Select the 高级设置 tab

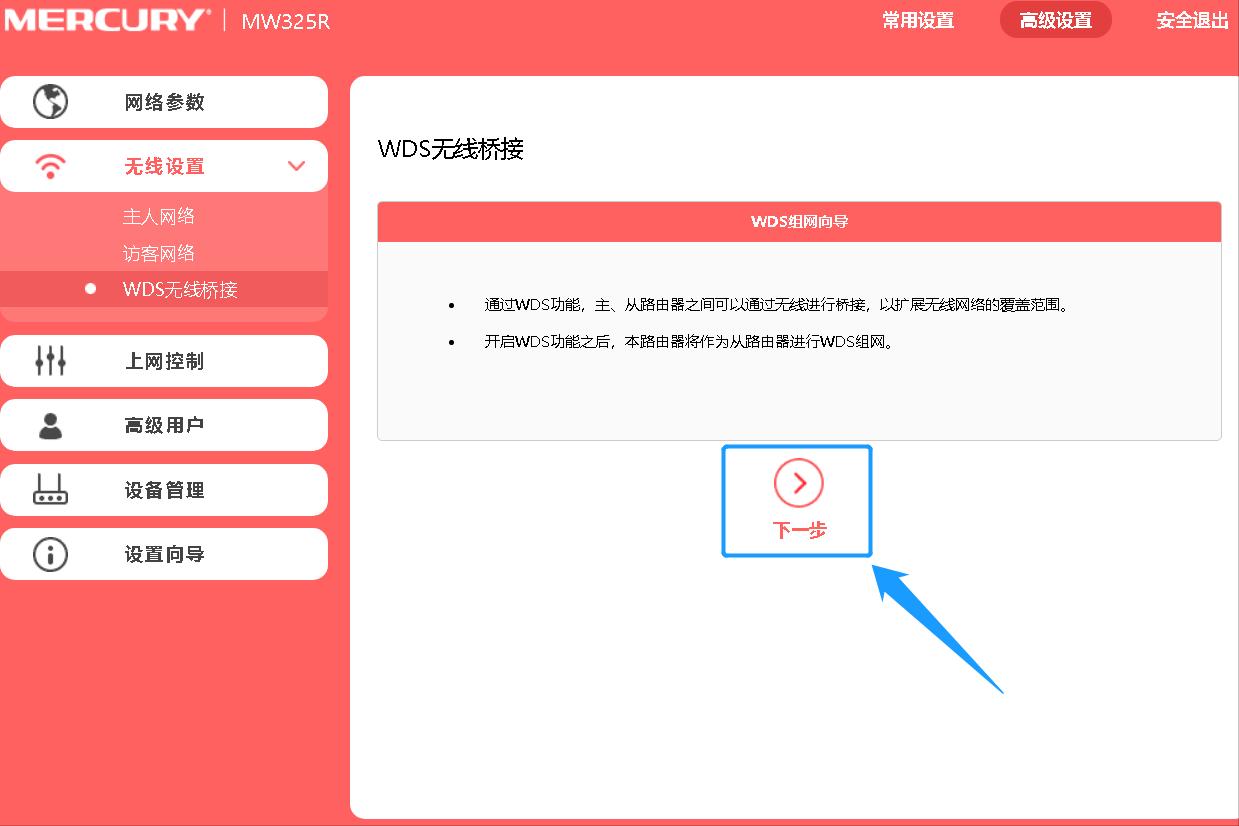pos(1055,19)
